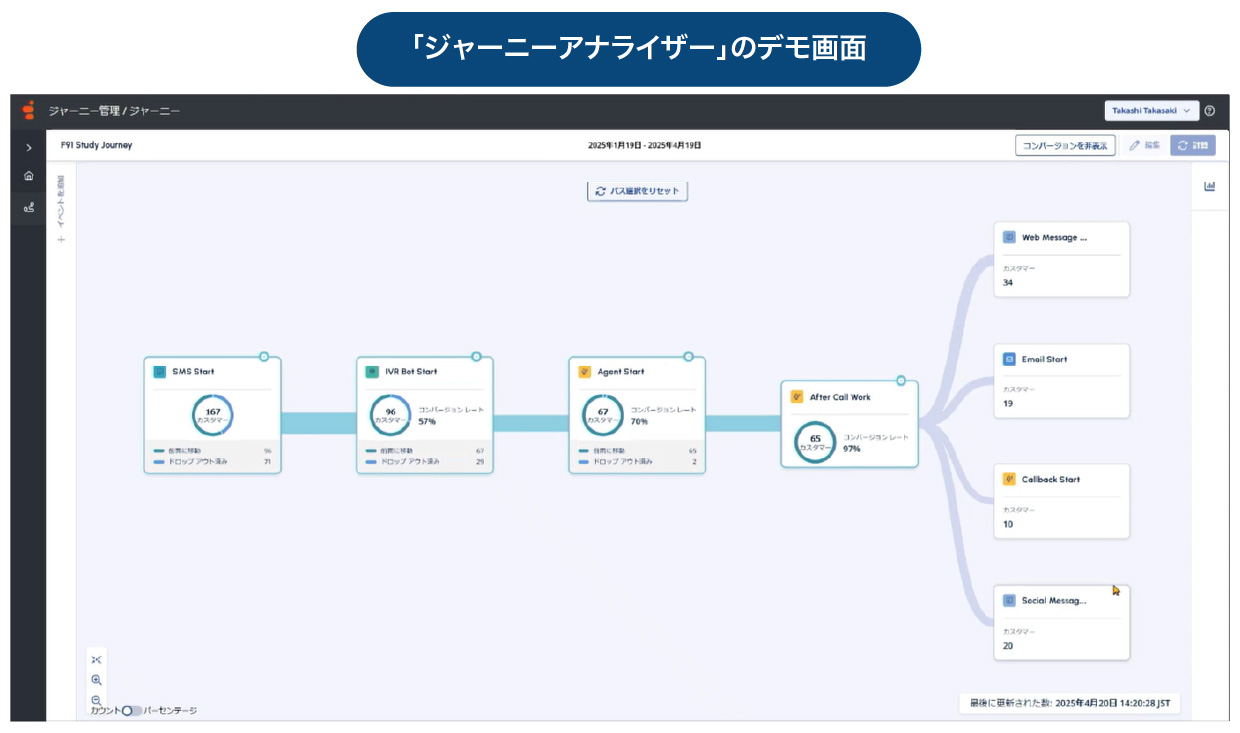Click the Social Messag... card title

[x=1054, y=601]
